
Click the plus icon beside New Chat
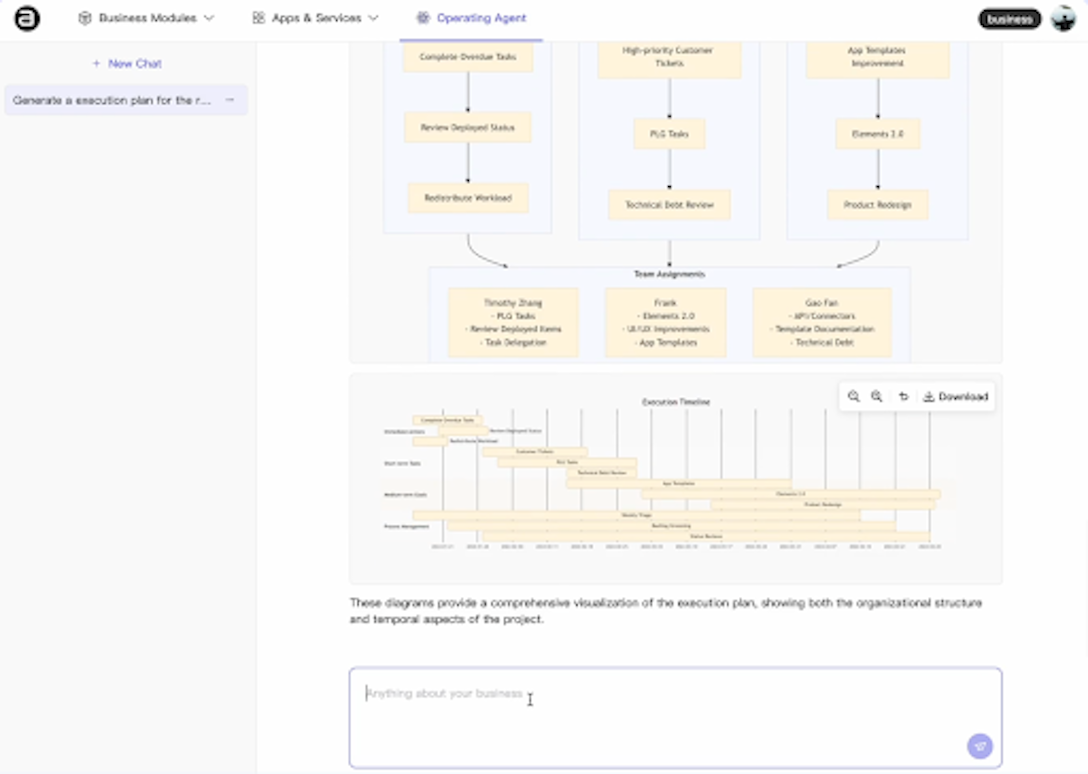(96, 63)
